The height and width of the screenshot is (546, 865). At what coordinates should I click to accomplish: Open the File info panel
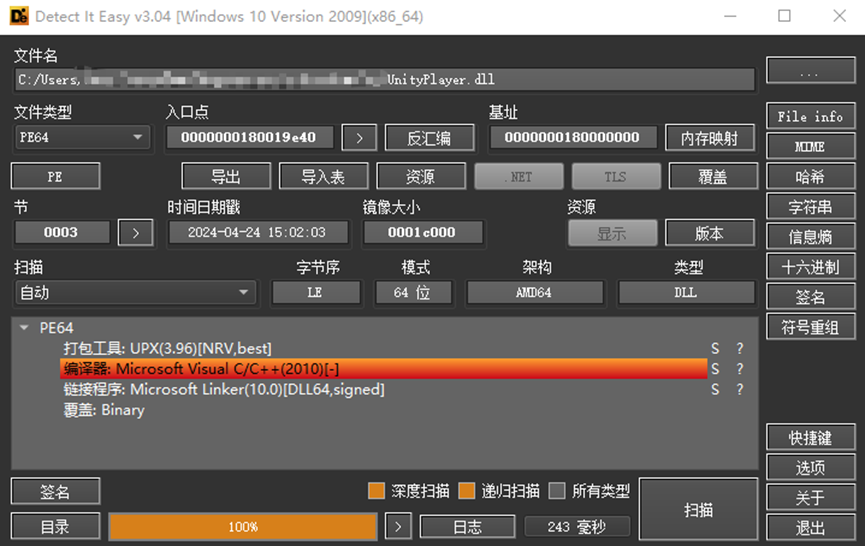pyautogui.click(x=810, y=116)
